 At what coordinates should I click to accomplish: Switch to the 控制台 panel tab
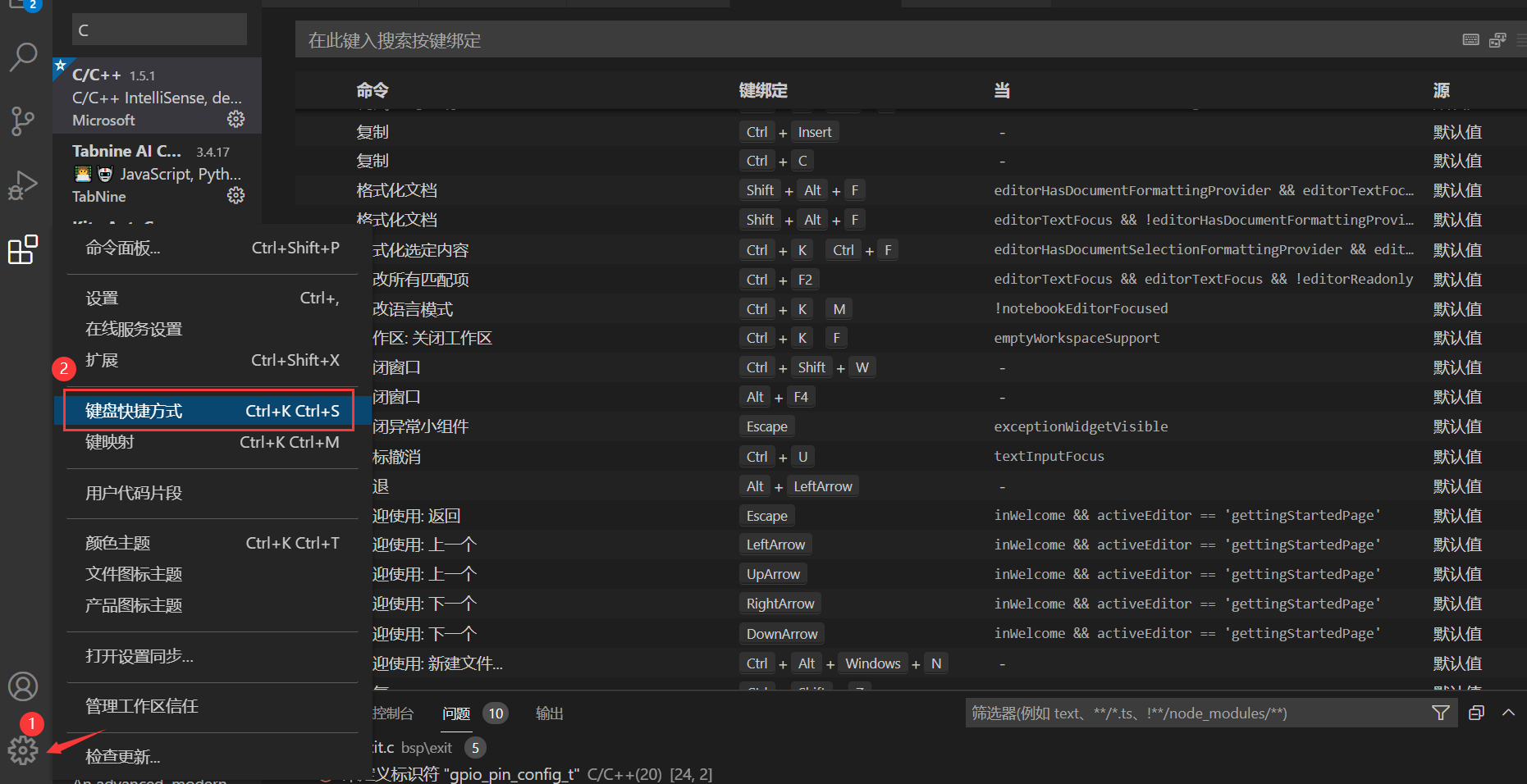pyautogui.click(x=393, y=713)
